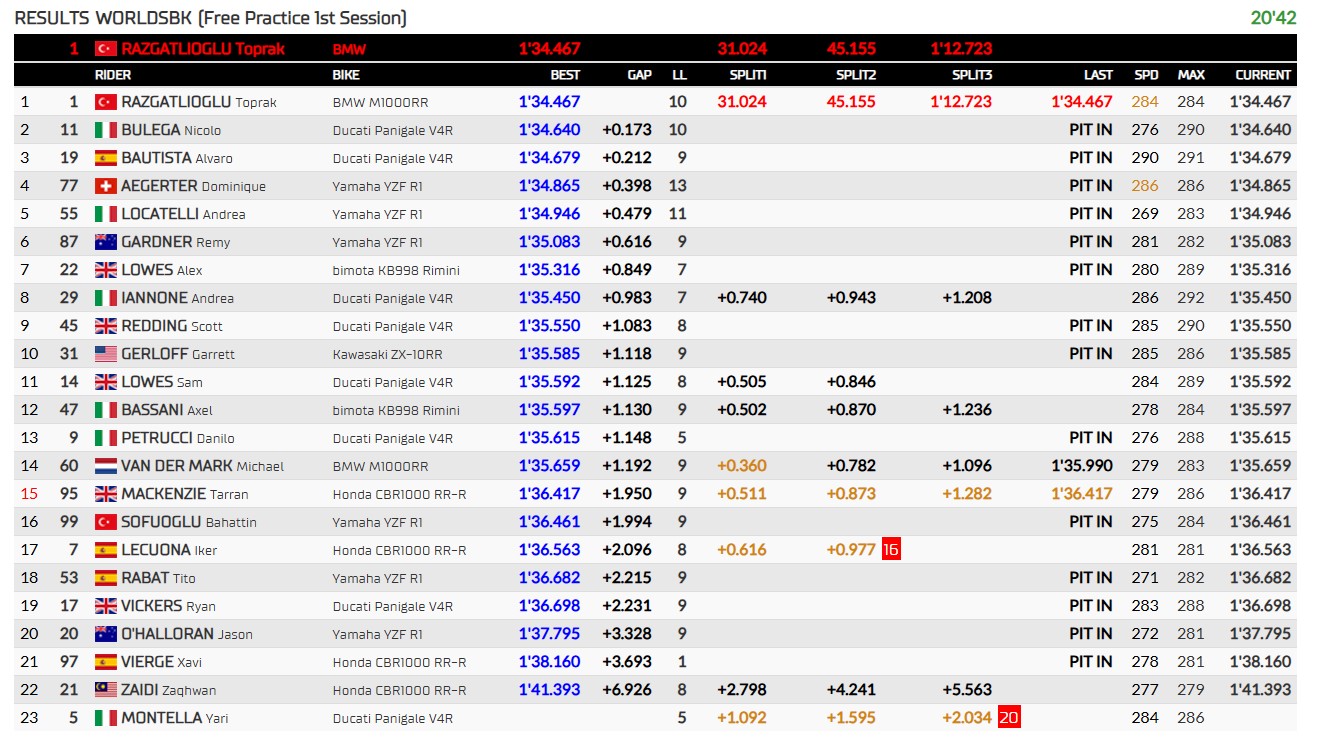Screen dimensions: 1318x755
Task: Click the Swiss flag next to AEGERTER Dominique
Action: [106, 186]
